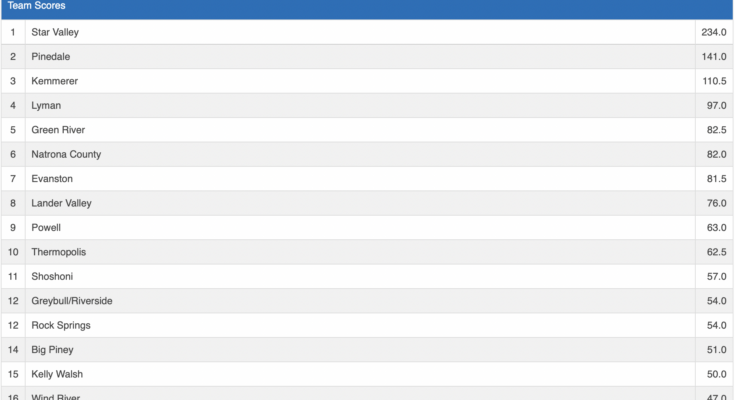Open the Greybull/Riverside team entry
This screenshot has width=735, height=400.
pos(72,301)
